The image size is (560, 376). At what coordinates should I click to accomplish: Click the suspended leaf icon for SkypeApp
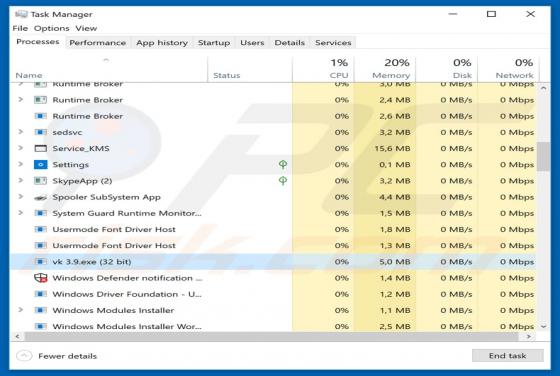click(x=282, y=181)
